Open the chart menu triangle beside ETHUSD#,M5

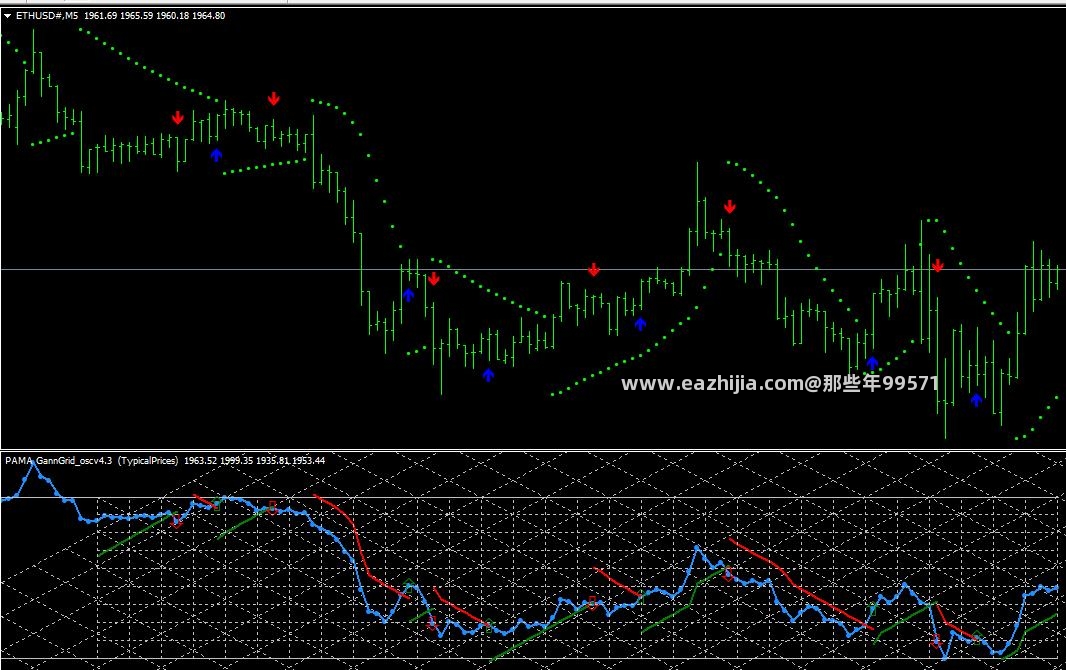pyautogui.click(x=7, y=16)
